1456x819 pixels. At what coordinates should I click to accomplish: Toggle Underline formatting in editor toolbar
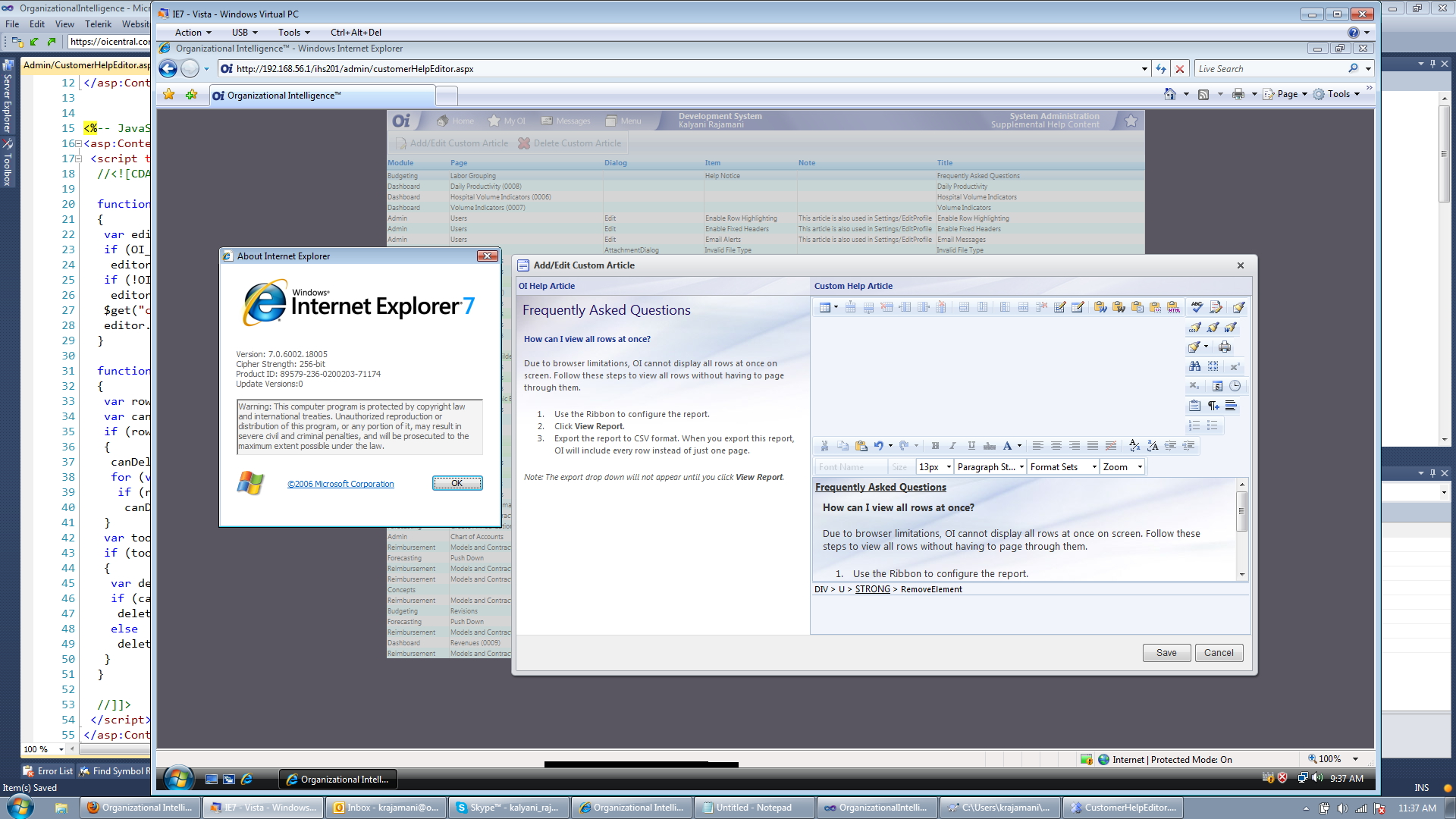971,446
